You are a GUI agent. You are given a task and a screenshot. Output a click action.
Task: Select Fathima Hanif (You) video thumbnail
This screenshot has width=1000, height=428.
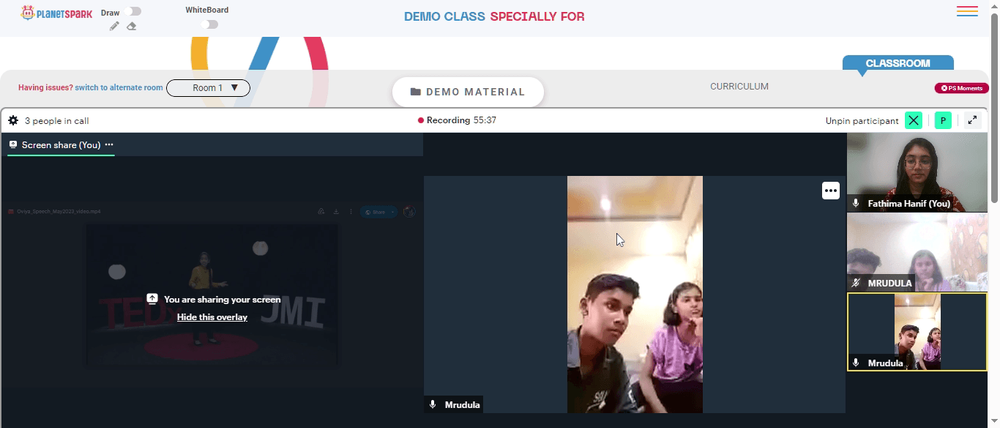click(917, 172)
